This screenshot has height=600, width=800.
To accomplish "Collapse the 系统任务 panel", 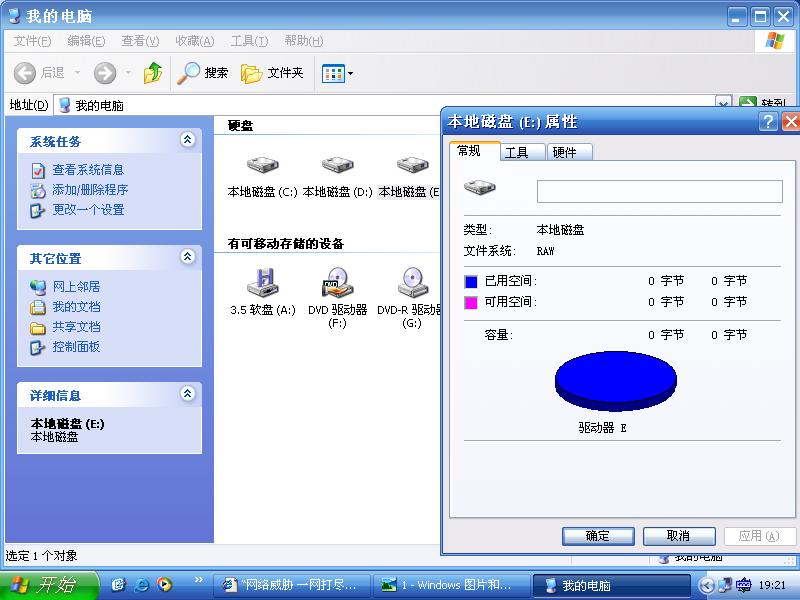I will pos(188,140).
